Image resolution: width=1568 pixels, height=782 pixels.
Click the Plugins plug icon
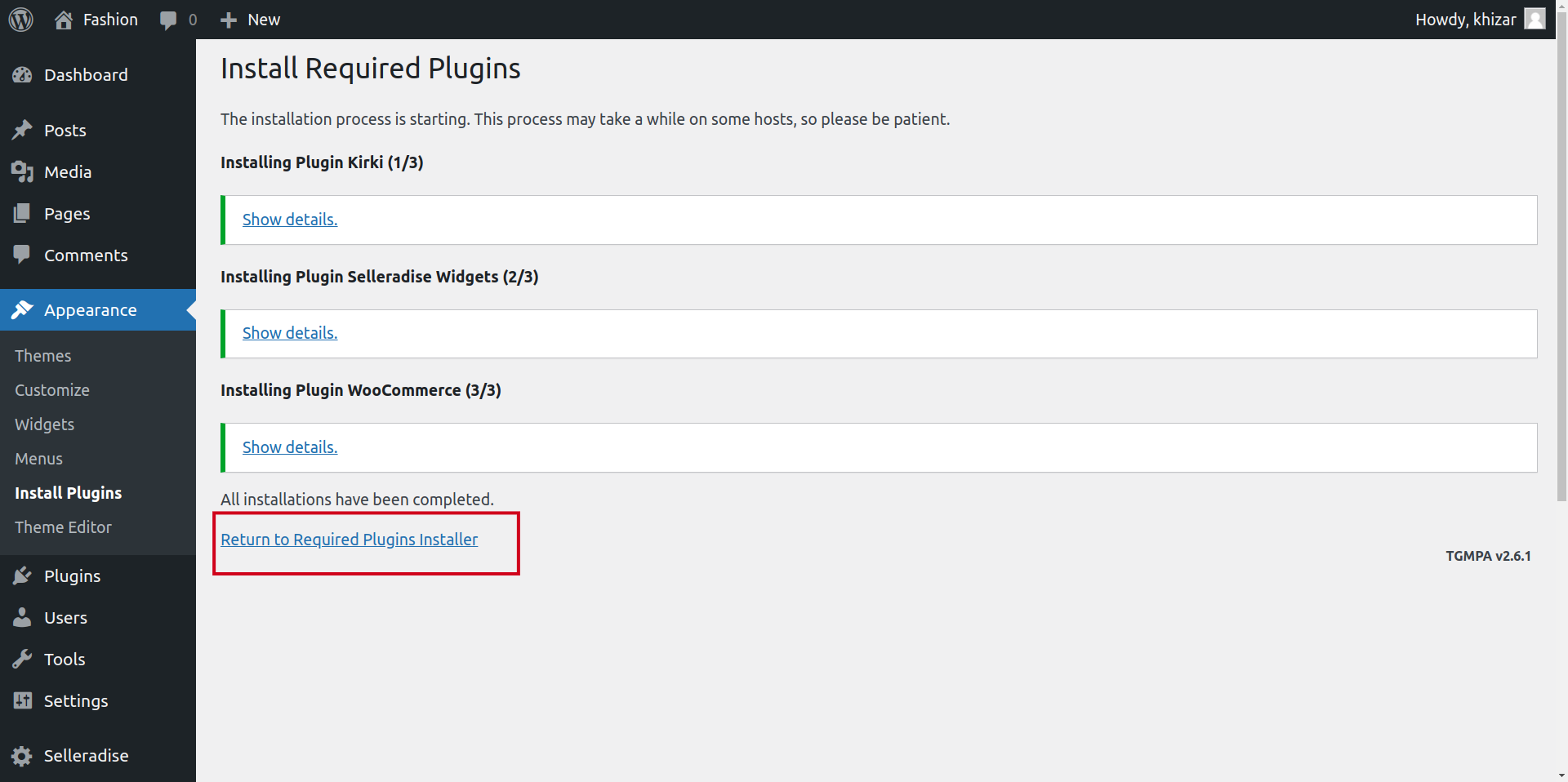tap(22, 576)
